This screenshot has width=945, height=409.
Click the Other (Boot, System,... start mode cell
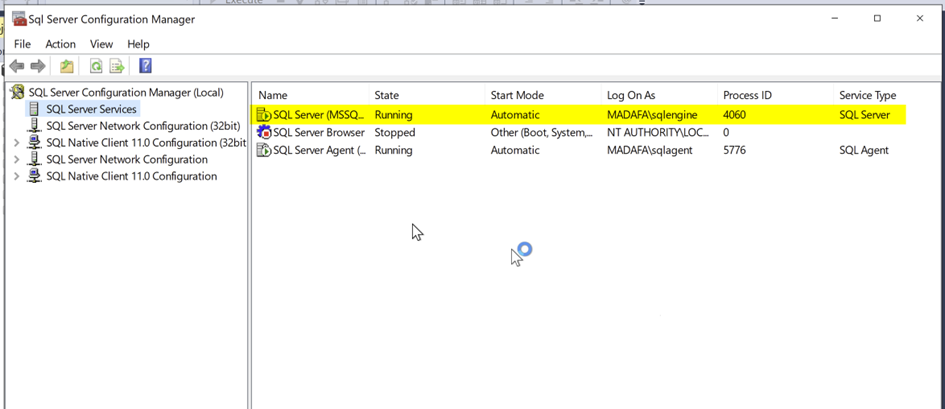pyautogui.click(x=542, y=133)
